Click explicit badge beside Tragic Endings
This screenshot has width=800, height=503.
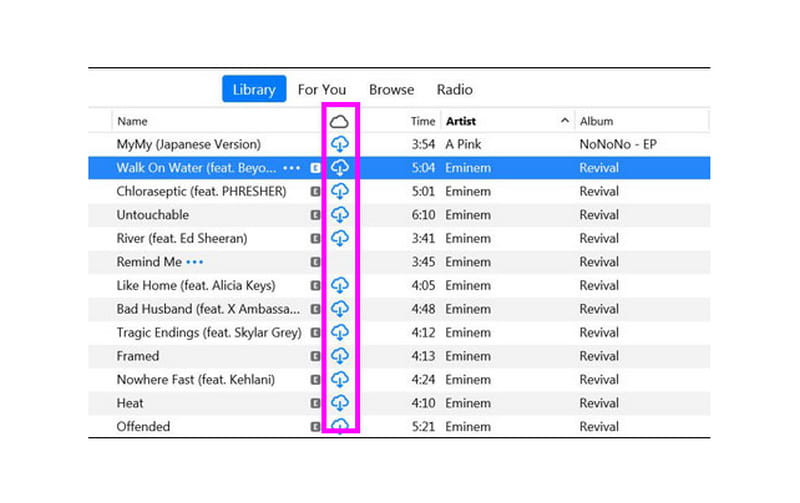[315, 332]
